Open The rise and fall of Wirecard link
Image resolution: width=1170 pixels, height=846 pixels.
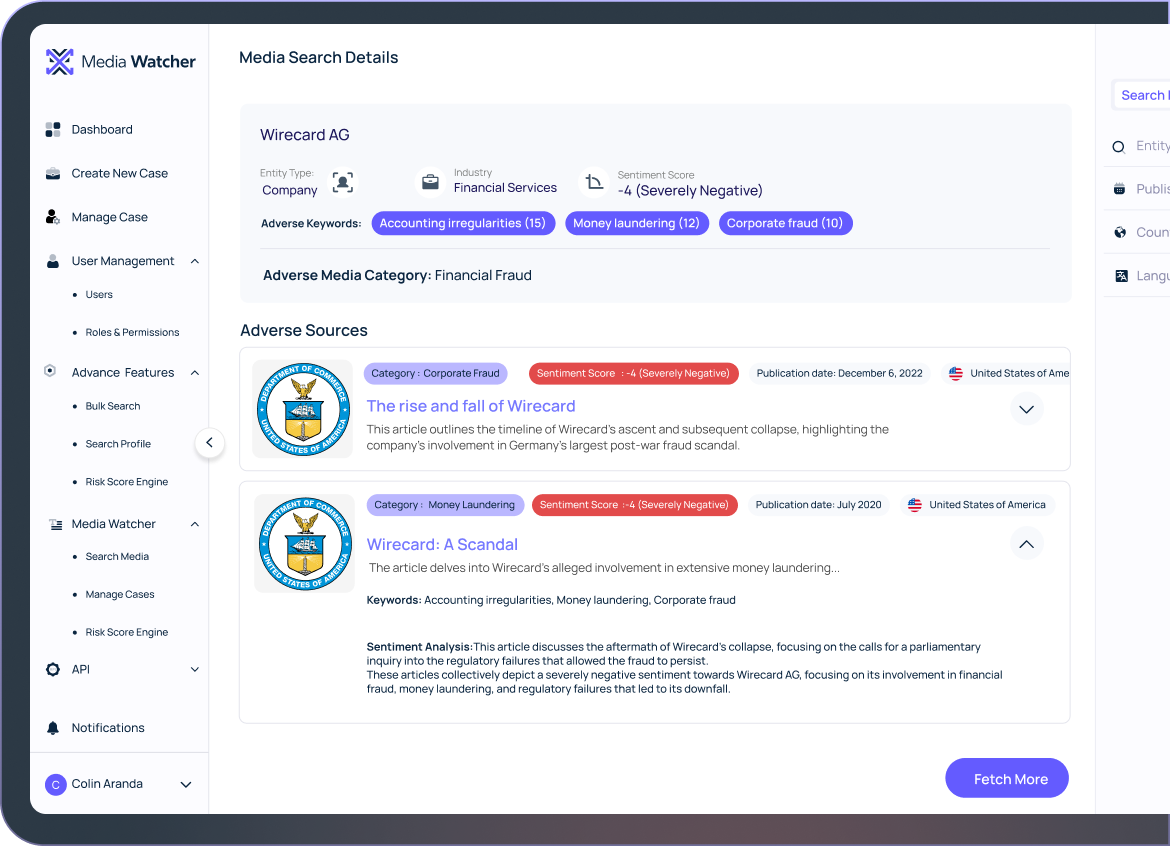click(471, 407)
